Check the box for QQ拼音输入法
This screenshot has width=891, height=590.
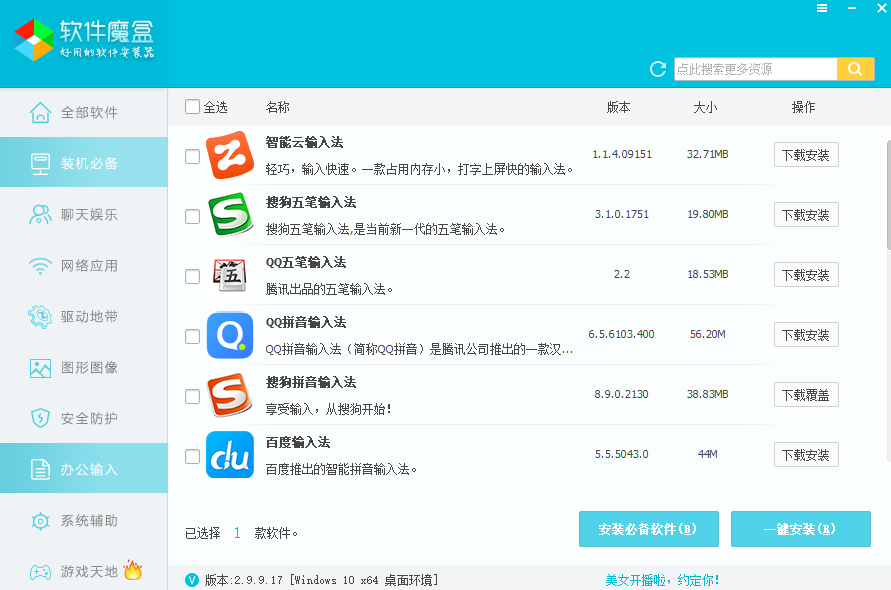tap(193, 336)
